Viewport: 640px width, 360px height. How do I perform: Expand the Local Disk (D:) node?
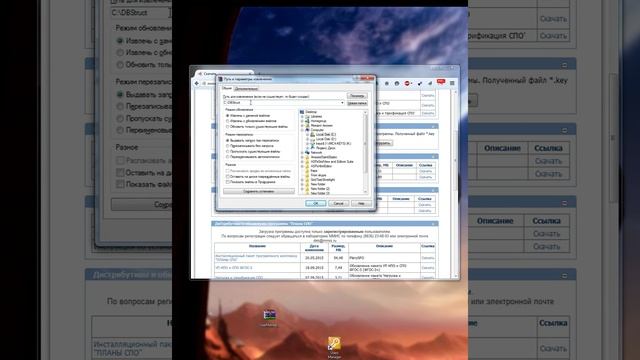(307, 139)
